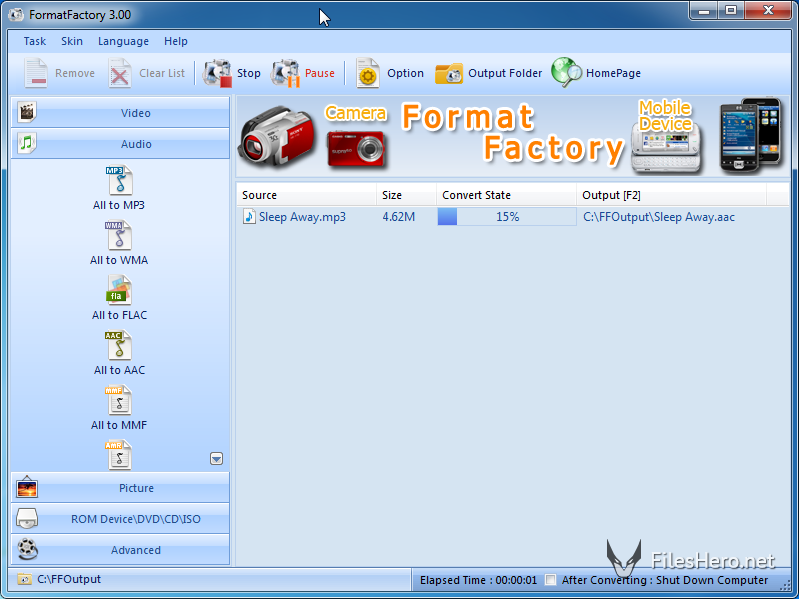
Task: Click the 15% conversion progress bar
Action: 506,217
